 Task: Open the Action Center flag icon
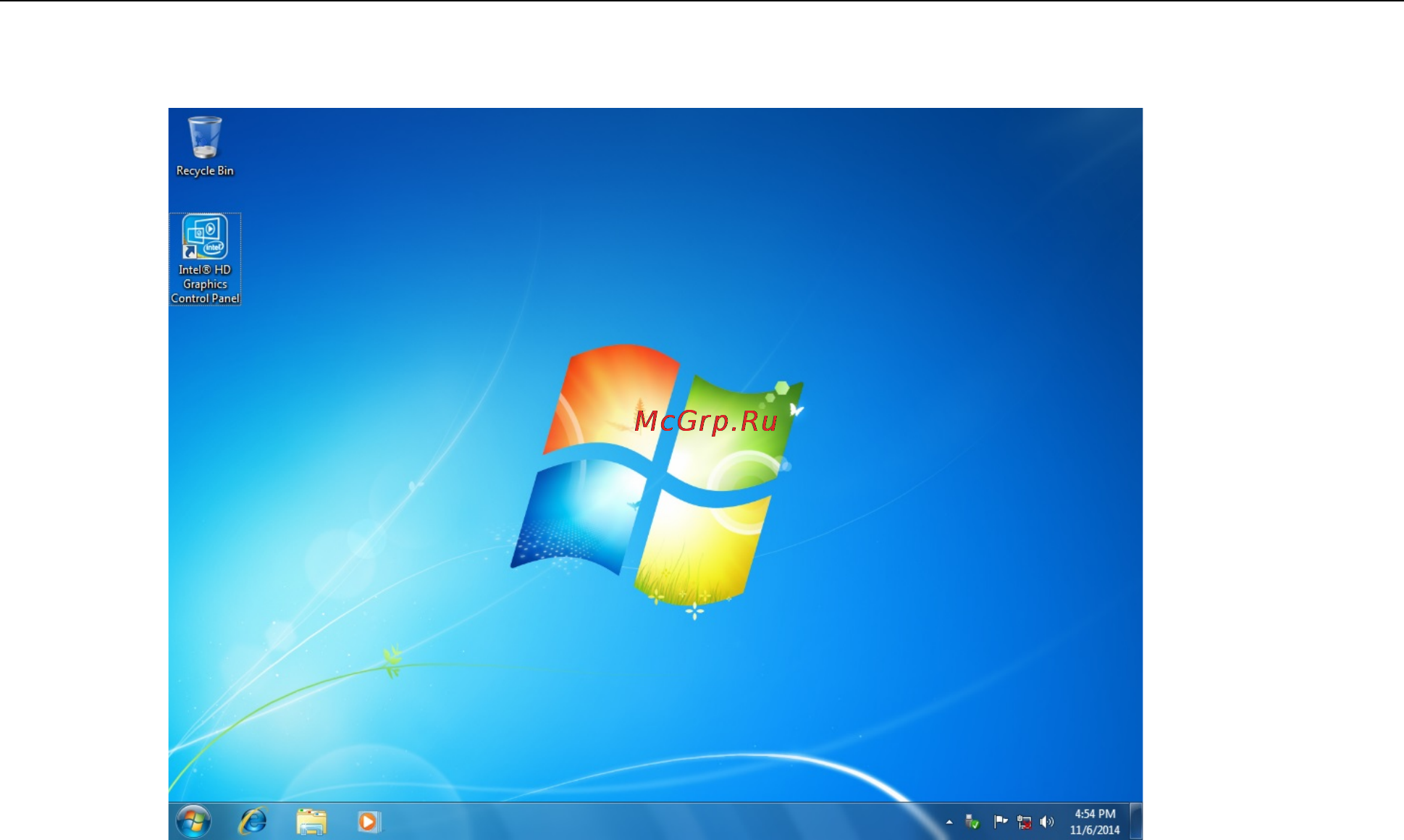tap(1001, 822)
